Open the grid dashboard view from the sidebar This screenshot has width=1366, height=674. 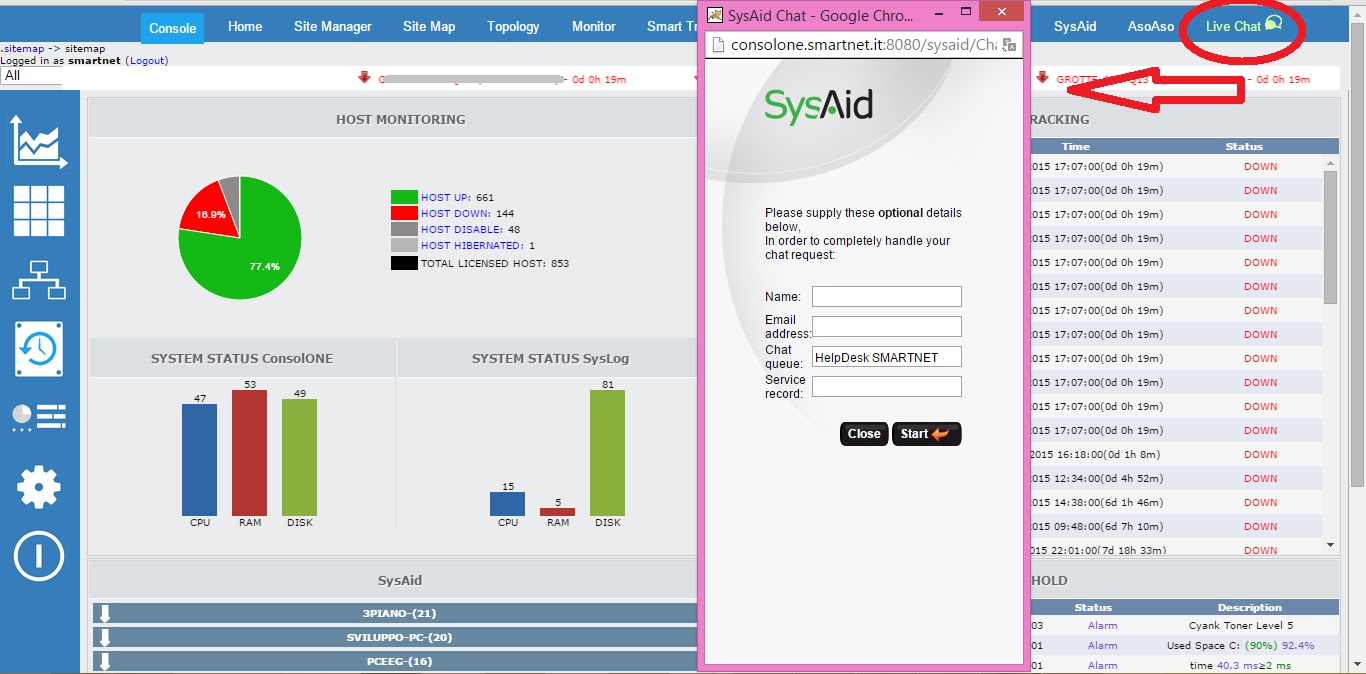tap(40, 211)
